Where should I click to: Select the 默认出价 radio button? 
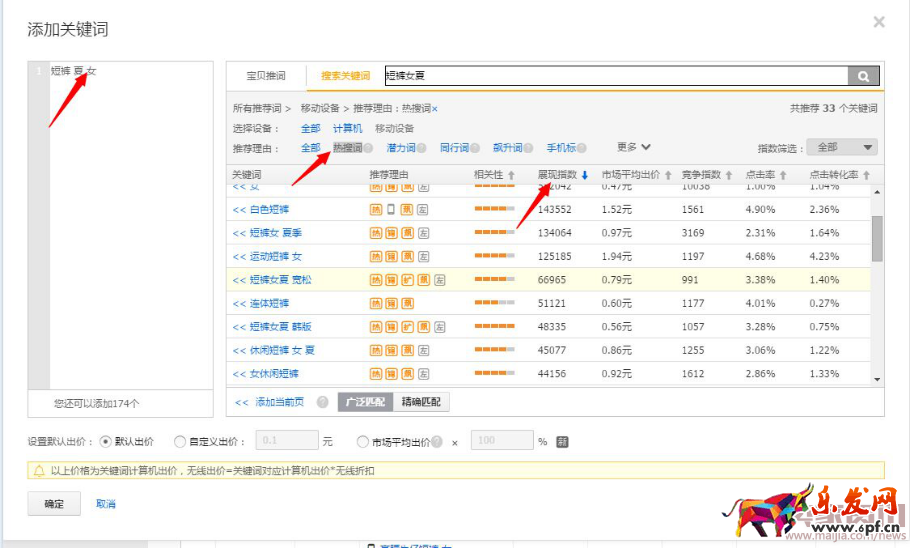(x=105, y=442)
